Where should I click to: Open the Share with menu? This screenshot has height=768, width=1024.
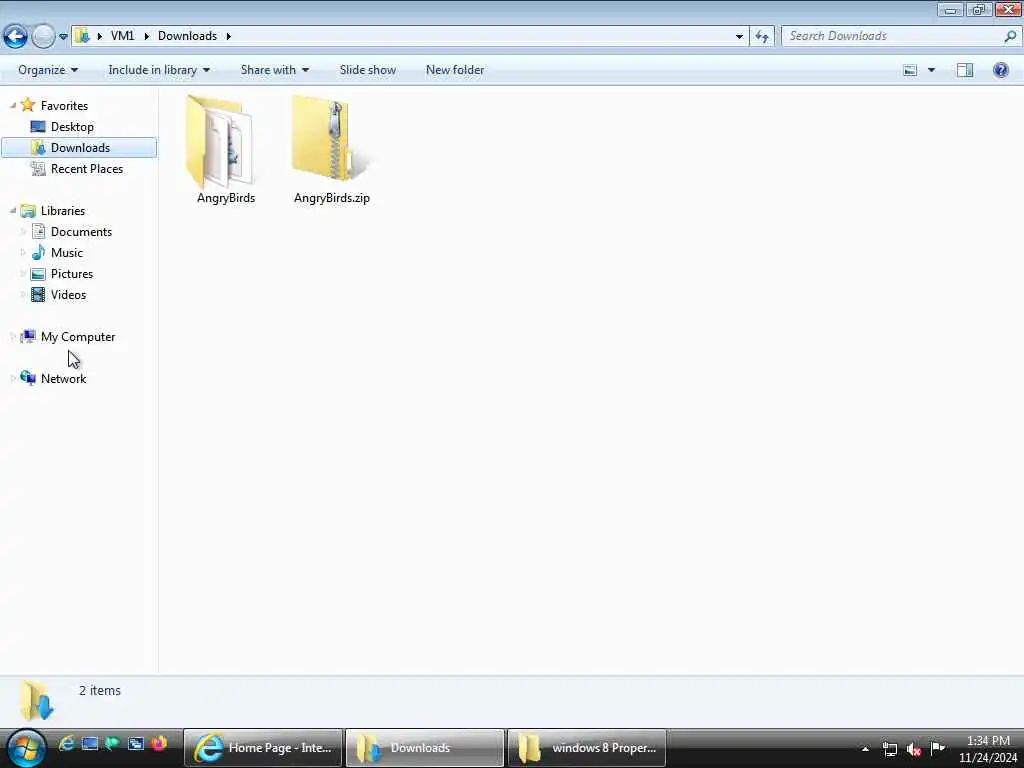point(274,70)
